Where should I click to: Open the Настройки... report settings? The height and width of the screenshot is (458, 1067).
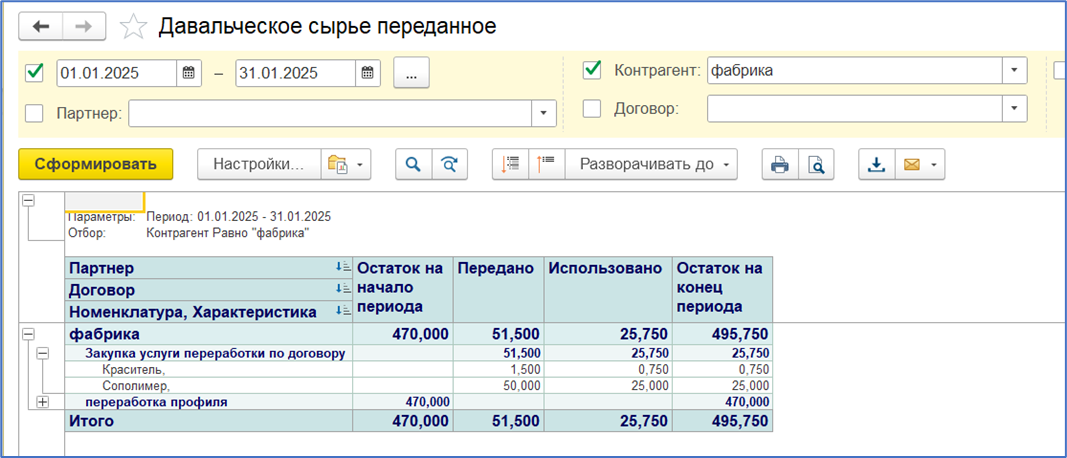pos(258,165)
